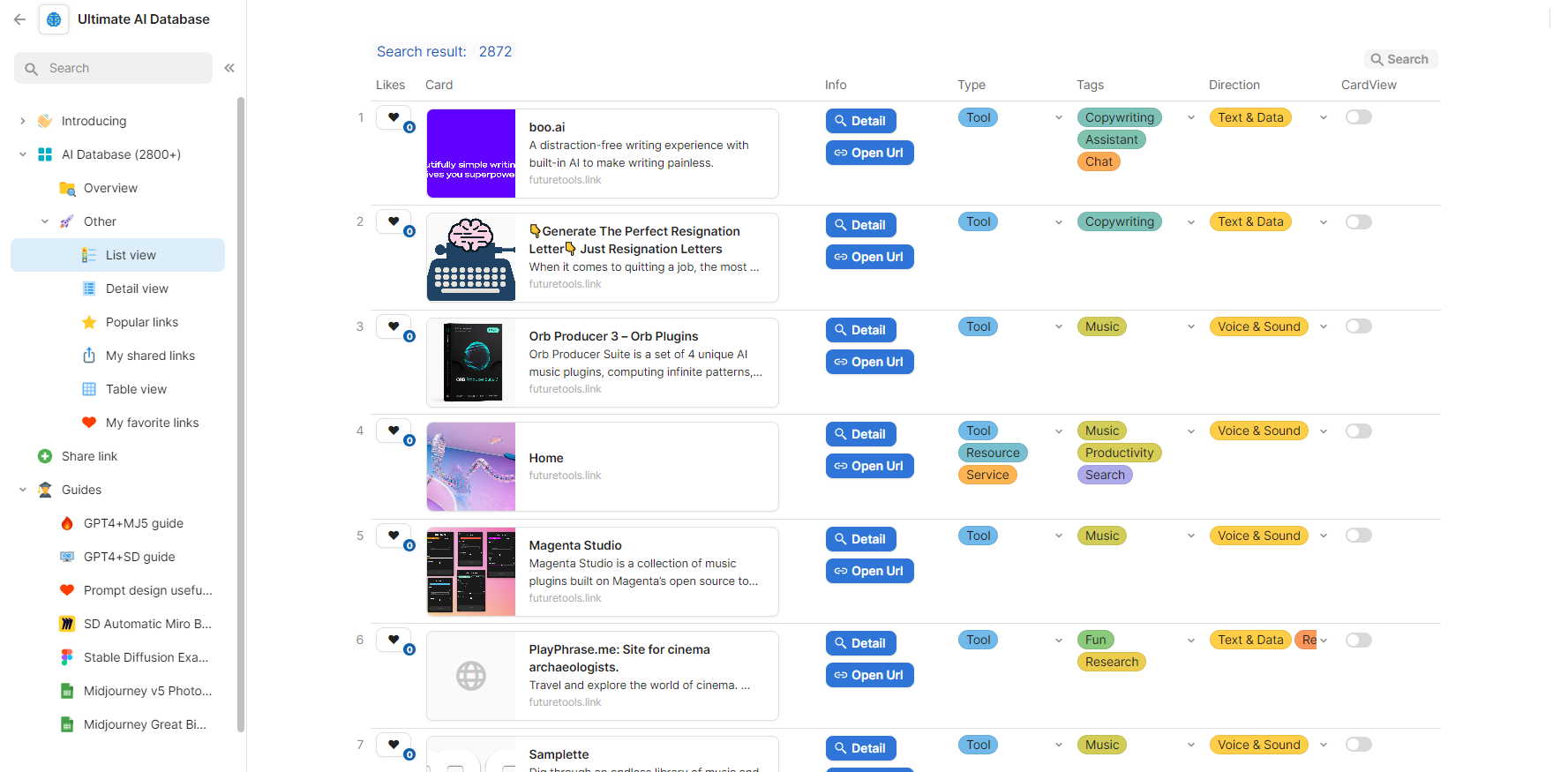Click the sidebar Search field

pyautogui.click(x=113, y=68)
